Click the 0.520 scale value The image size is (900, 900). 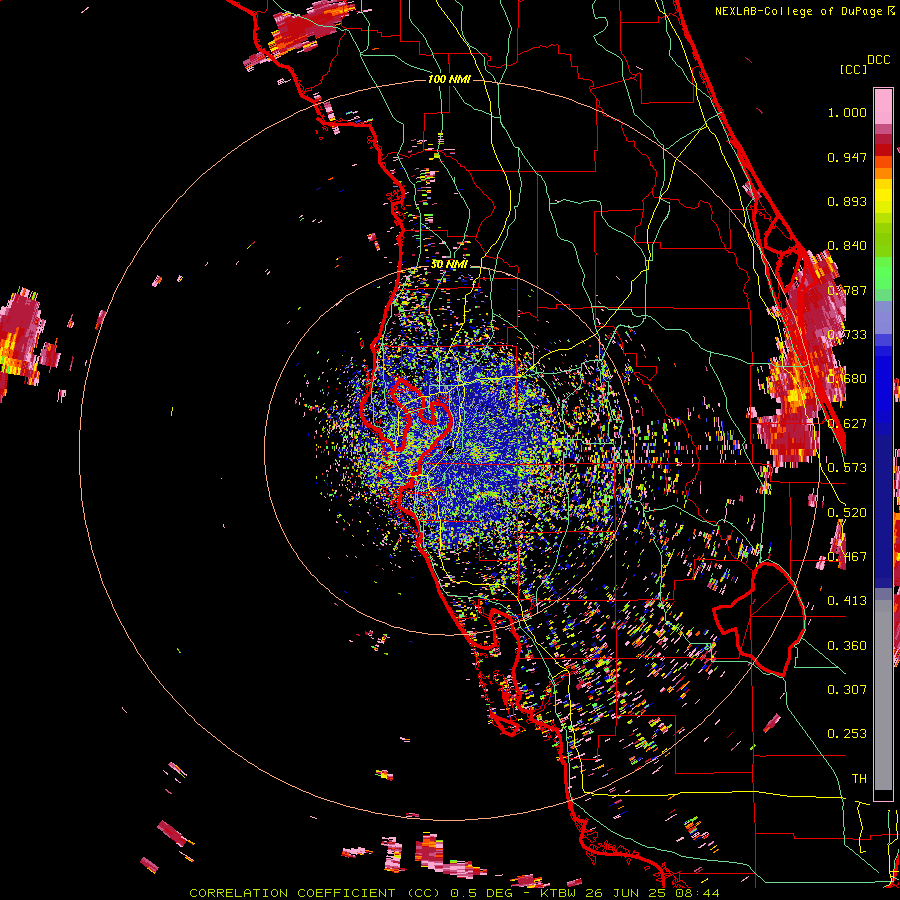tap(847, 513)
